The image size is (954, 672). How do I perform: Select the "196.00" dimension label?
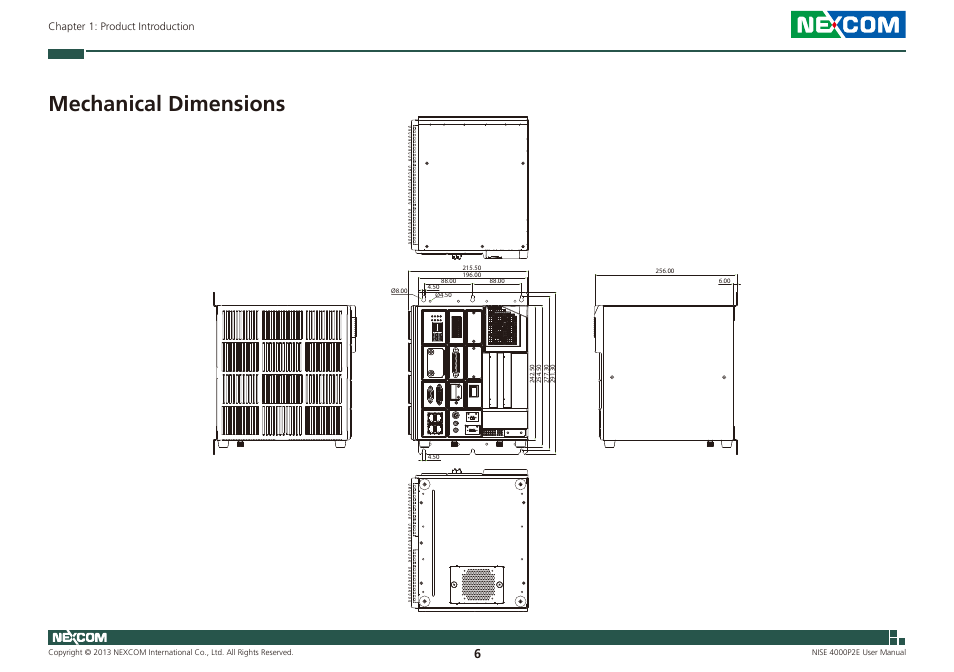(472, 275)
